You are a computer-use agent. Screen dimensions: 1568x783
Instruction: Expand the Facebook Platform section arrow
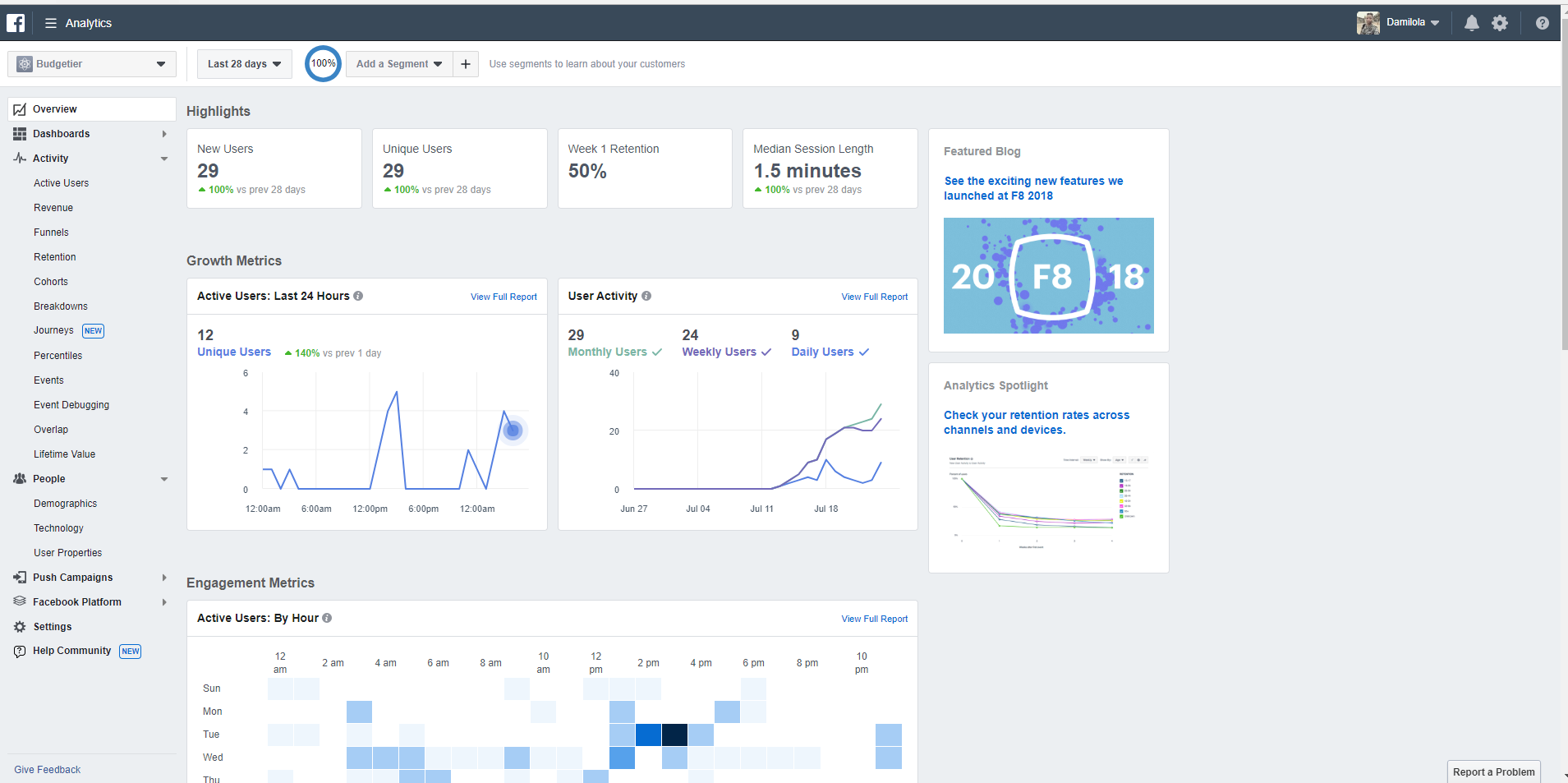pyautogui.click(x=164, y=602)
